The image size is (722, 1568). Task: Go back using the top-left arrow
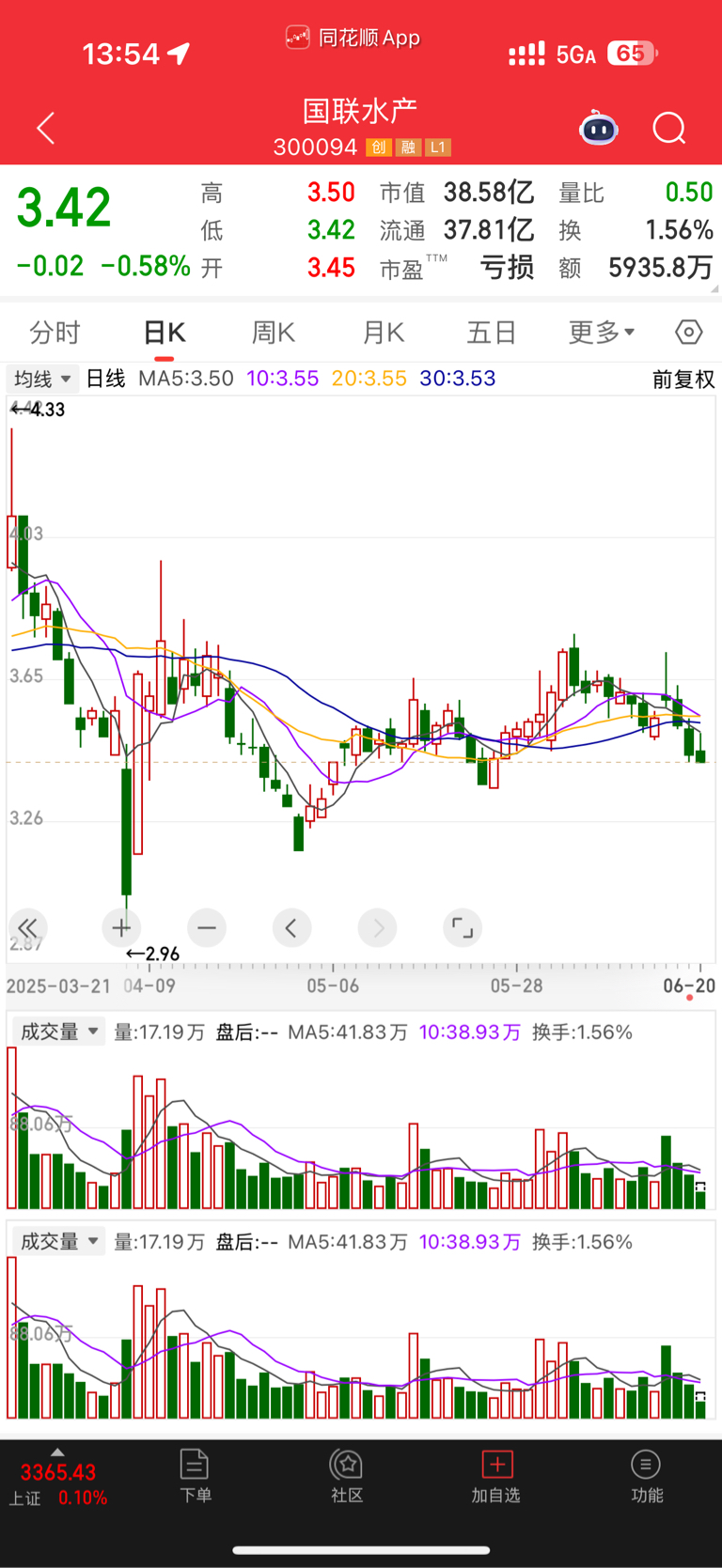(x=46, y=129)
